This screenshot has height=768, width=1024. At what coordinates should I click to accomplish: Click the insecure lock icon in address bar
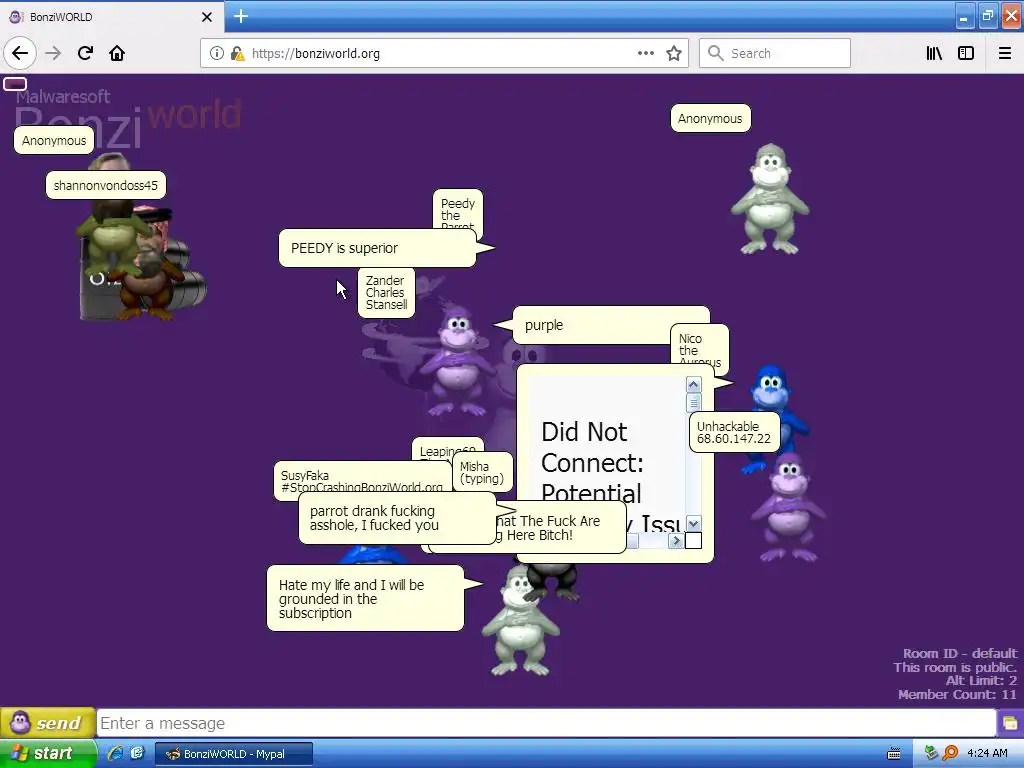238,53
